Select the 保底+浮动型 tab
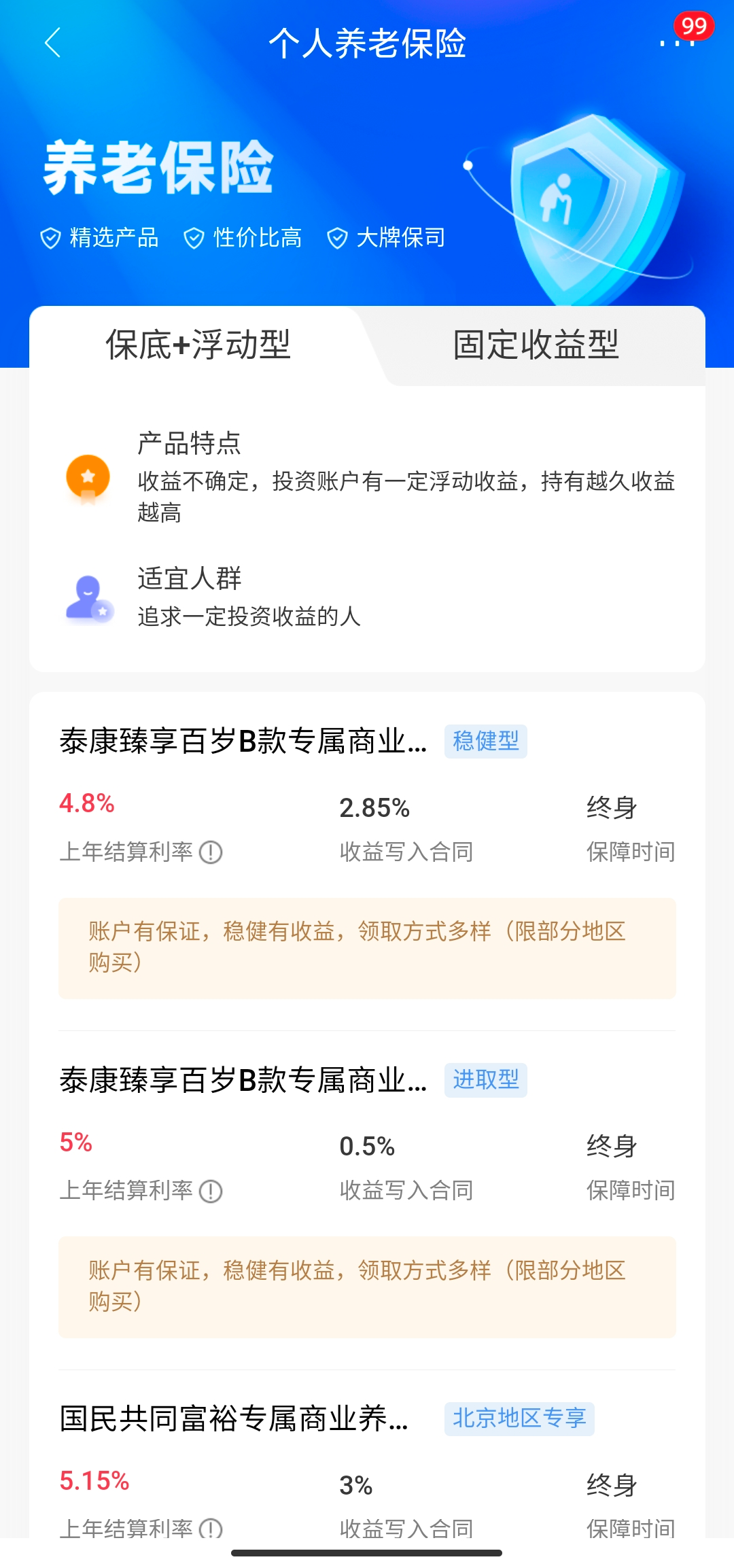Image resolution: width=734 pixels, height=1568 pixels. click(x=198, y=345)
